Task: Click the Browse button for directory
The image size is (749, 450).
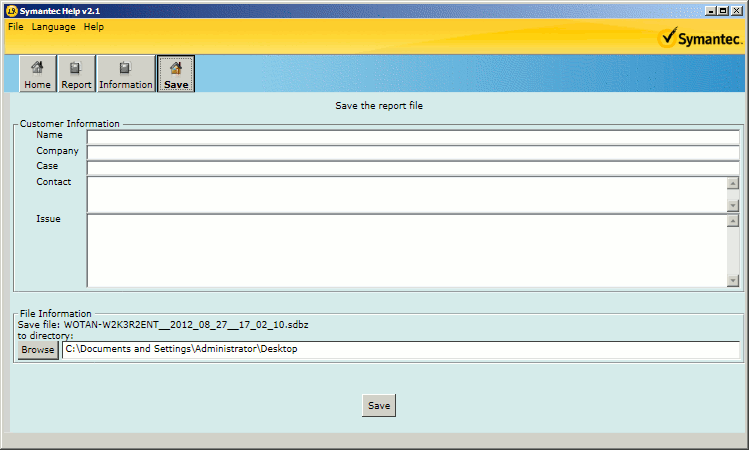Action: tap(38, 350)
